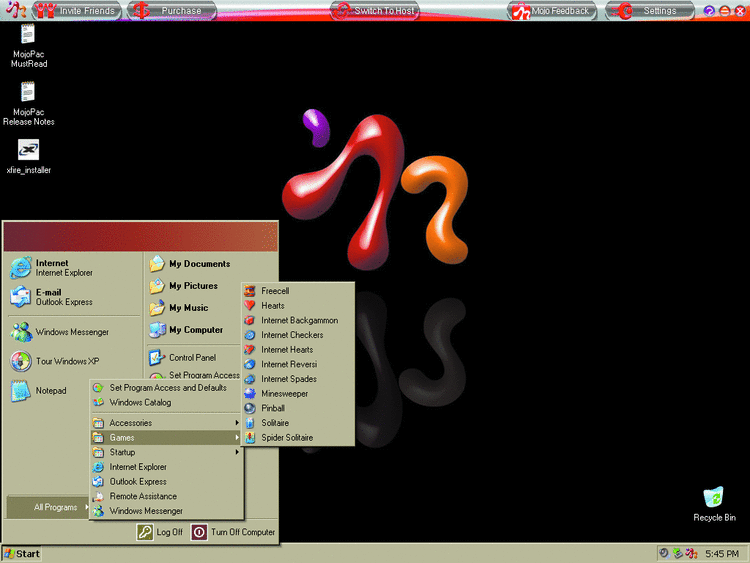Open My Computer
Viewport: 750px width, 563px height.
click(x=193, y=330)
